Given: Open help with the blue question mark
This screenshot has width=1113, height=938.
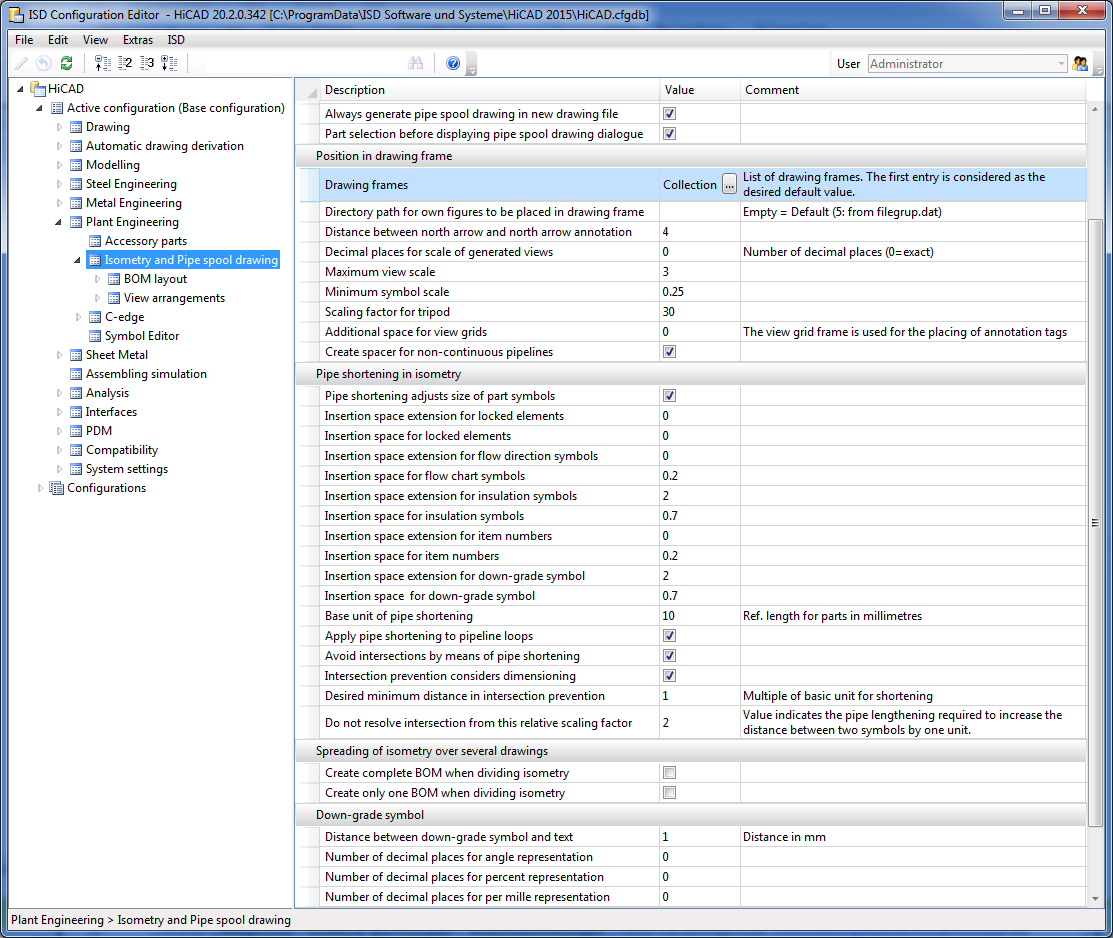Looking at the screenshot, I should pyautogui.click(x=453, y=63).
